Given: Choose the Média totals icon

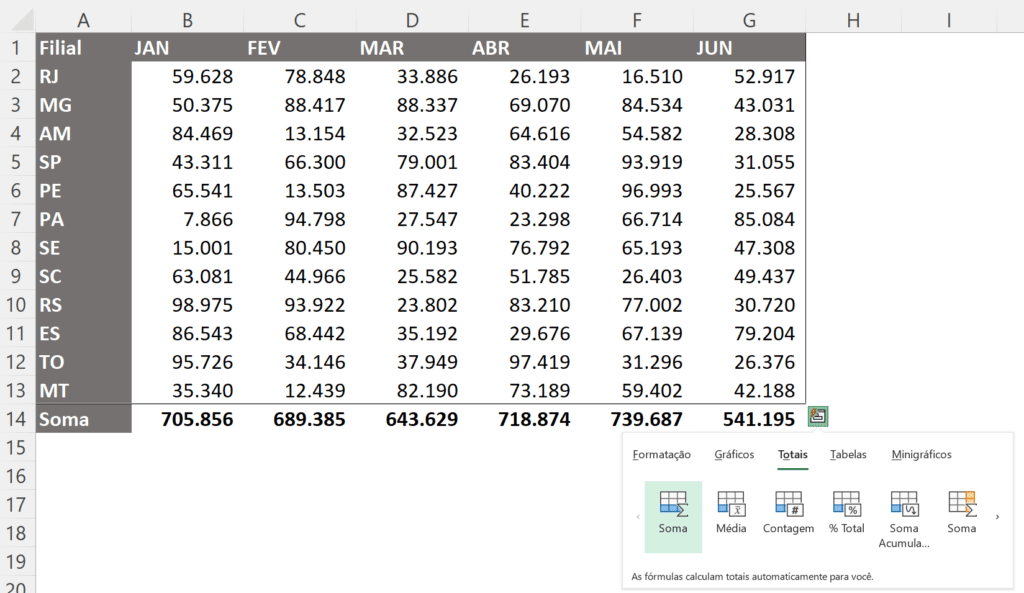Looking at the screenshot, I should pyautogui.click(x=731, y=513).
